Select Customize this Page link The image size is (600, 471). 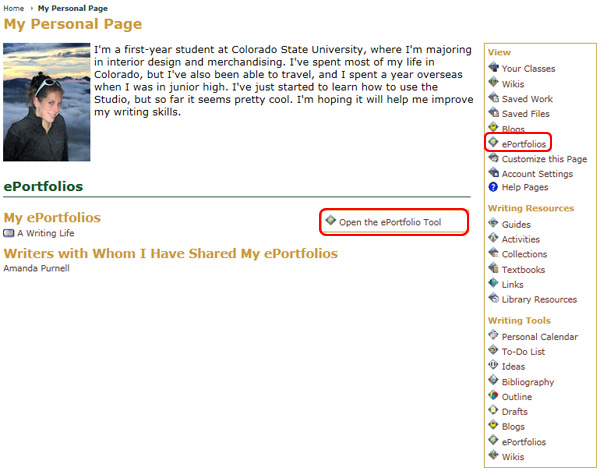point(544,159)
